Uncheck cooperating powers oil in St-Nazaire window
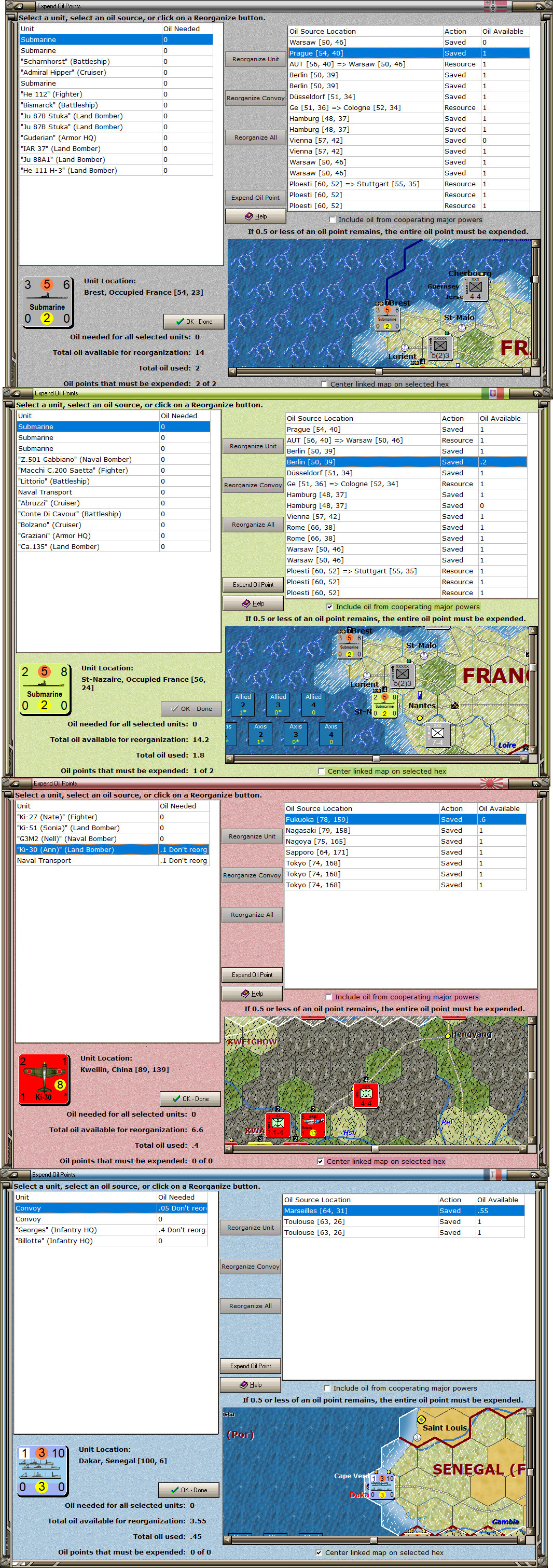 tap(330, 607)
